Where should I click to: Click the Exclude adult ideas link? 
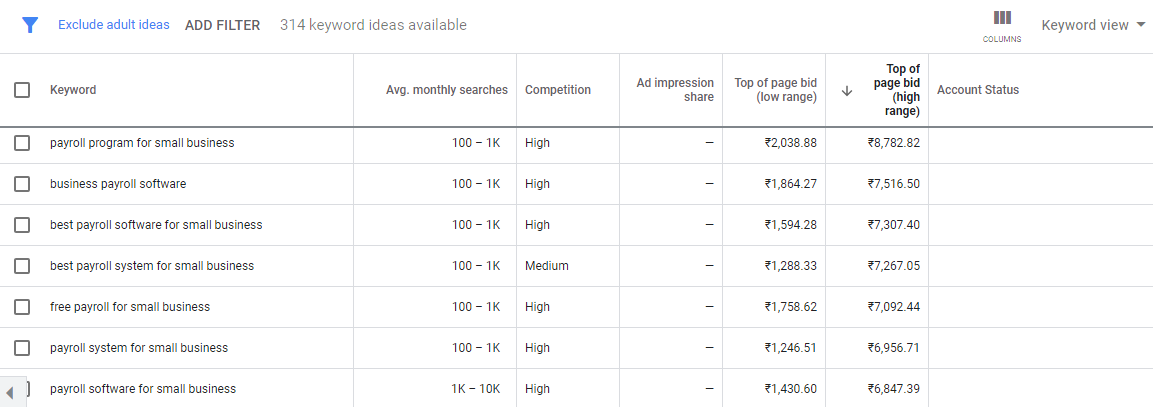click(114, 24)
